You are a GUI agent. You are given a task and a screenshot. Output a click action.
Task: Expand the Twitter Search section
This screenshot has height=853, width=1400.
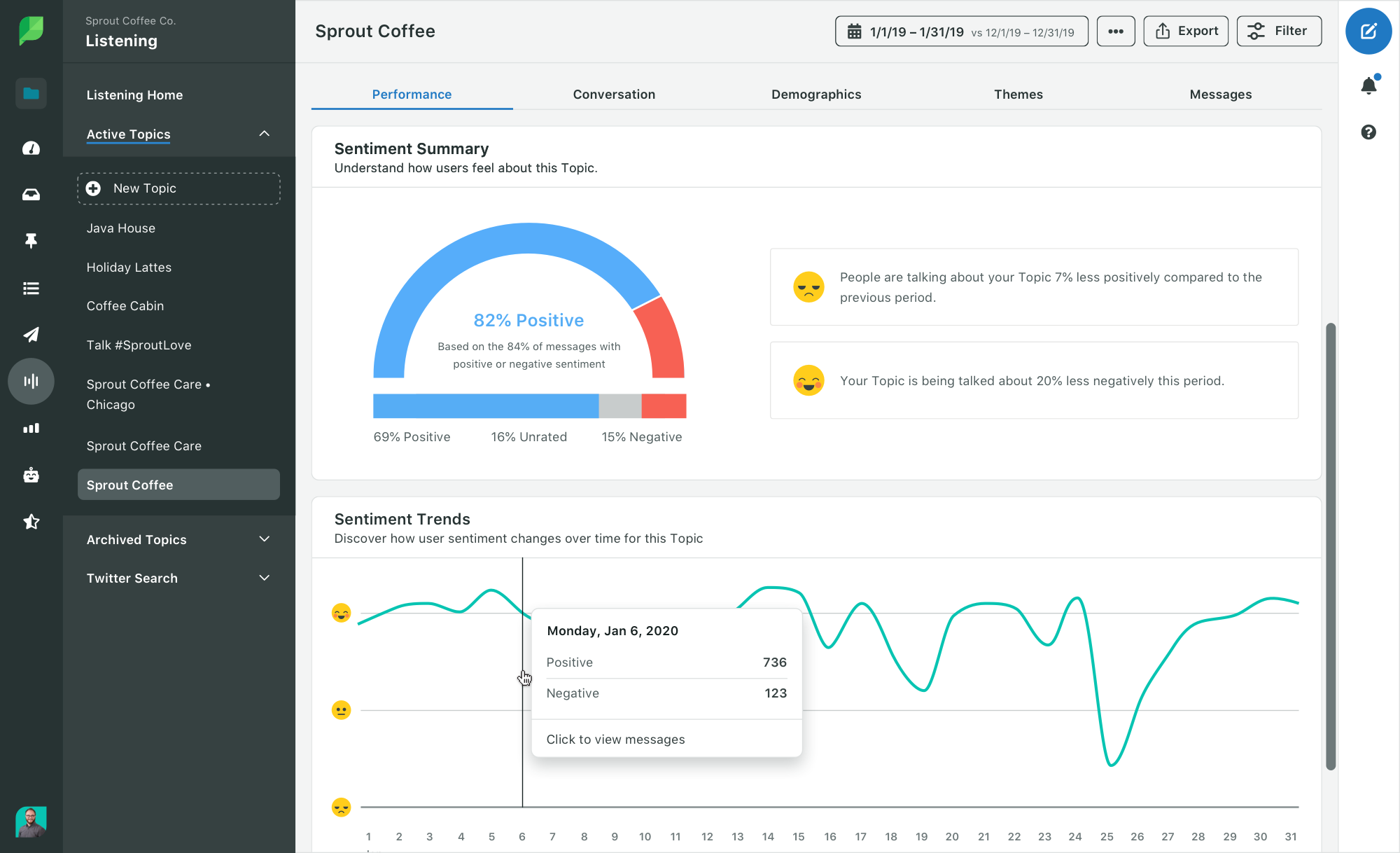point(264,578)
